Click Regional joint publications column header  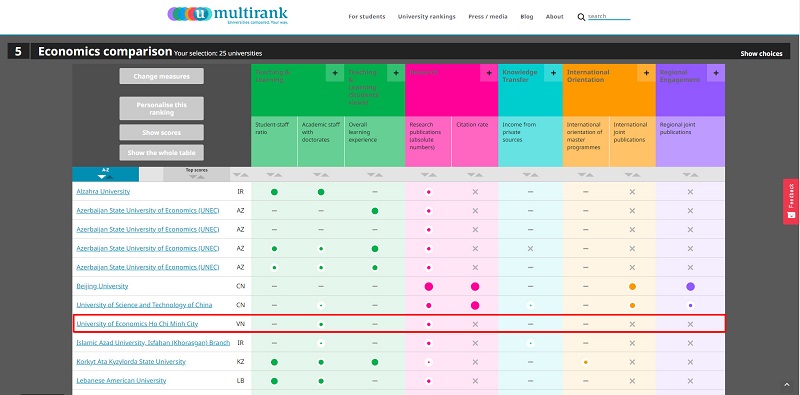click(690, 141)
